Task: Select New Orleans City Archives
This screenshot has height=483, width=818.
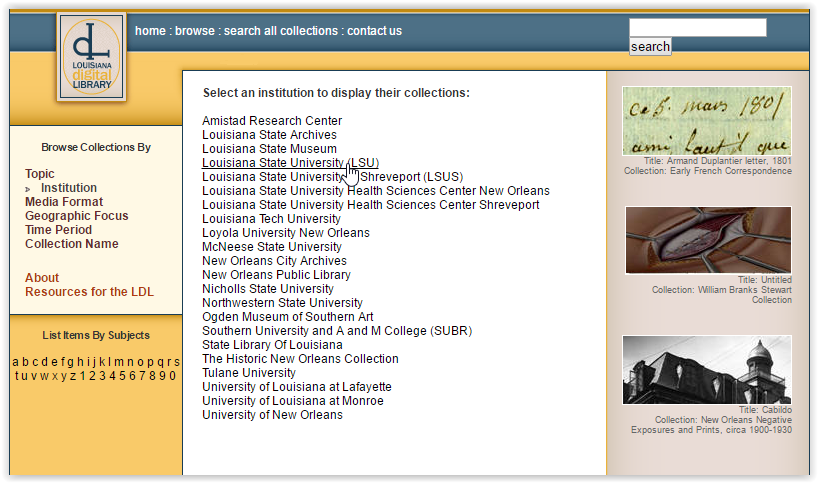Action: pos(274,261)
